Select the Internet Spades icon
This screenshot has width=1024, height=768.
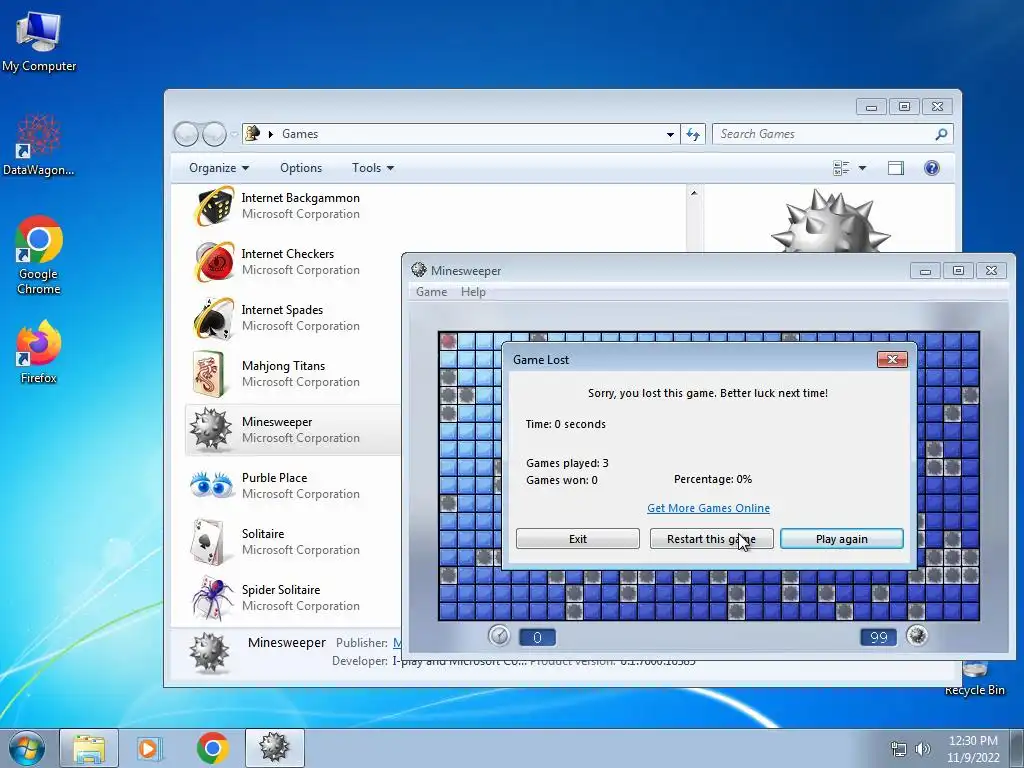pos(214,318)
